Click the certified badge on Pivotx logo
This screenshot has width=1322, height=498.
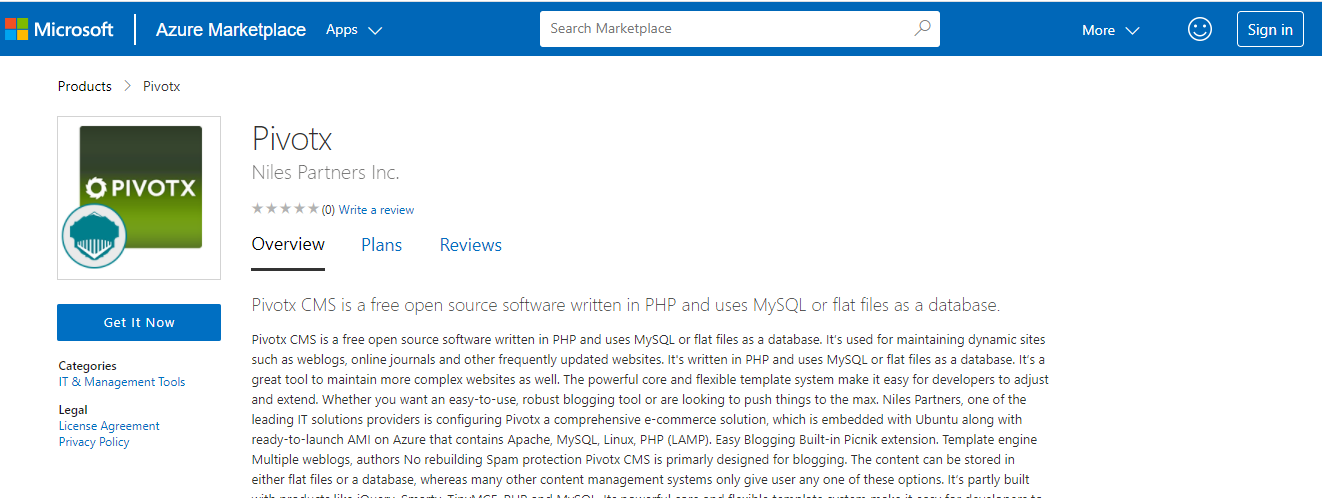(93, 236)
